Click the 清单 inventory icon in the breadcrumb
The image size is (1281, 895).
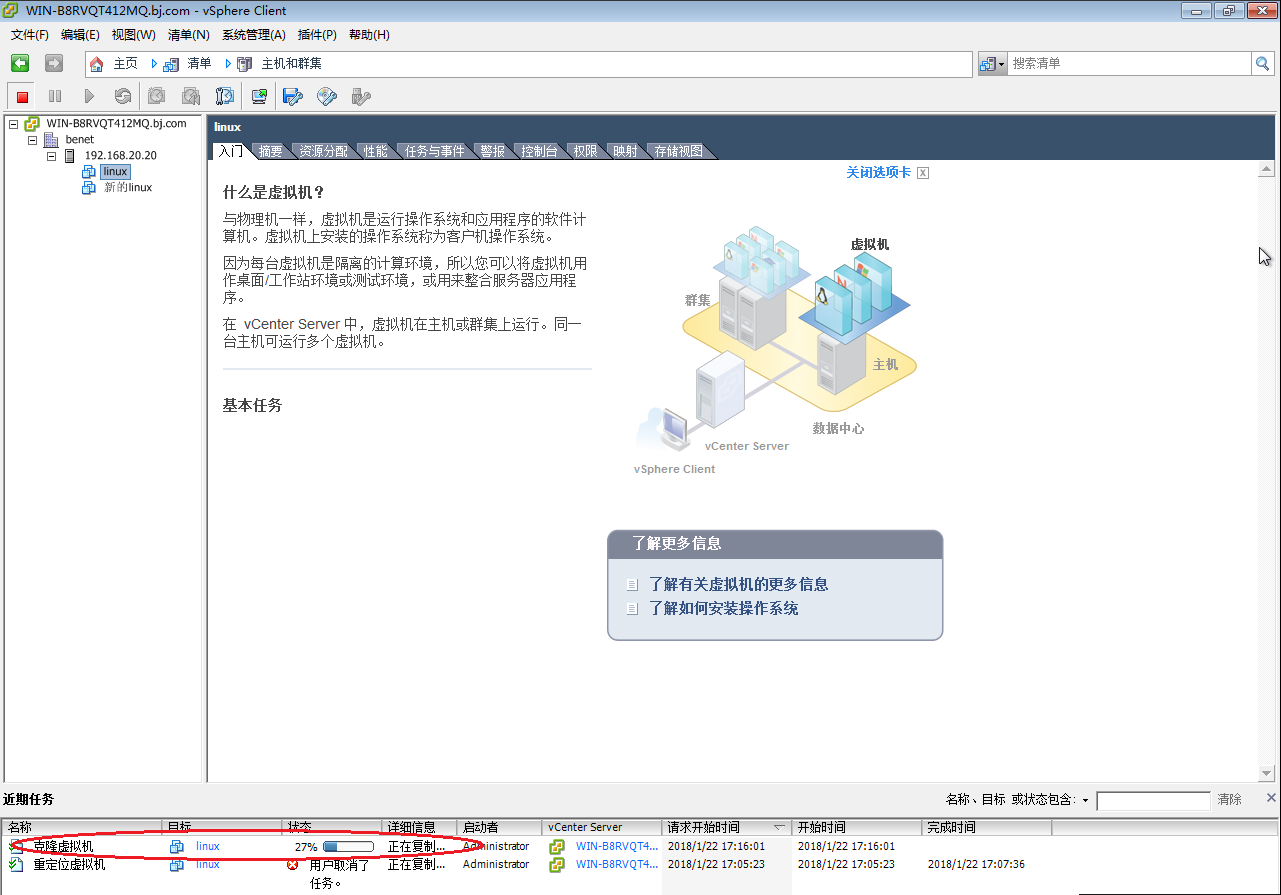tap(171, 64)
